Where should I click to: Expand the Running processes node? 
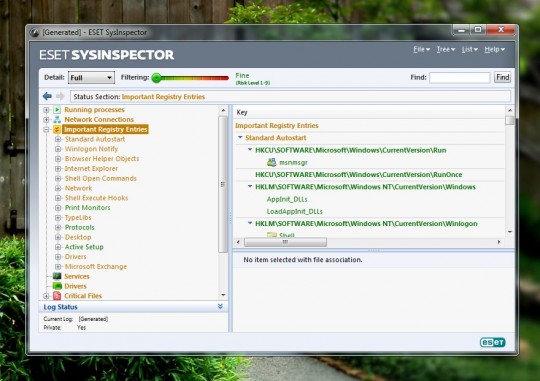click(46, 110)
